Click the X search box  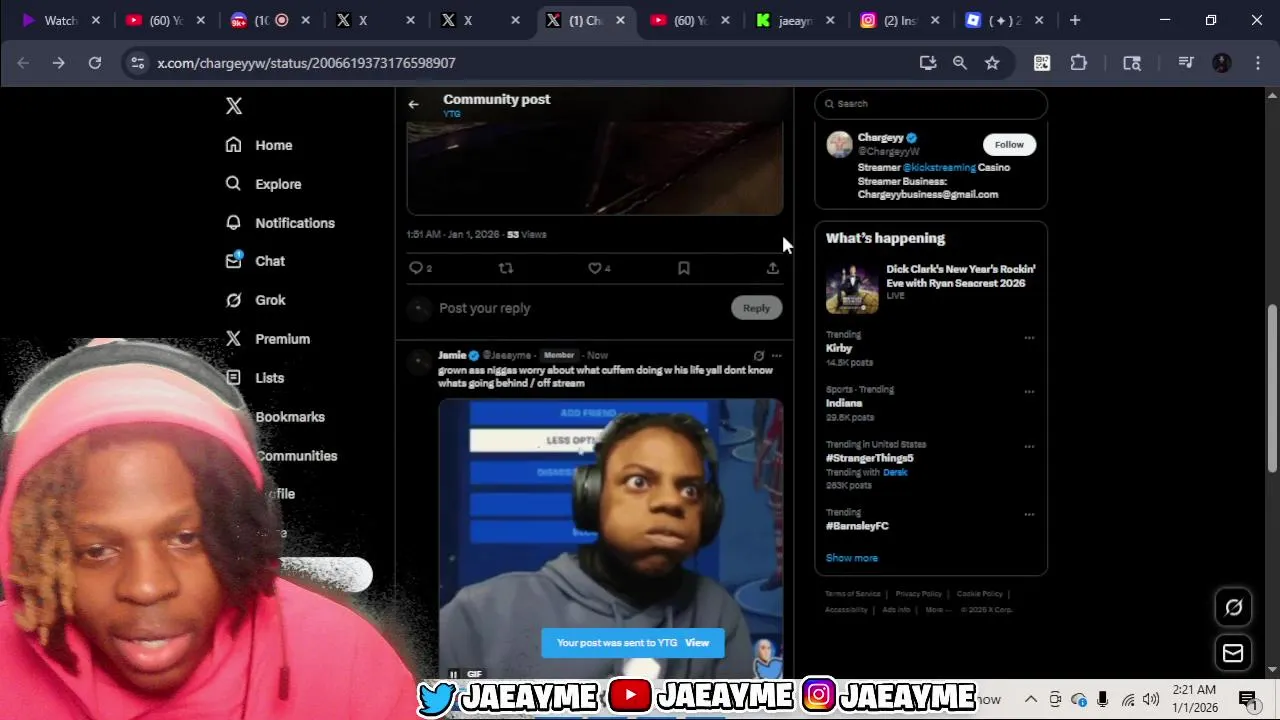[x=931, y=103]
